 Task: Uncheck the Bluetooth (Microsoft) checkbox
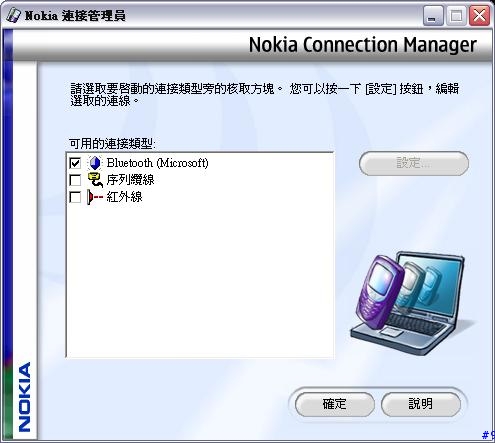click(x=75, y=163)
